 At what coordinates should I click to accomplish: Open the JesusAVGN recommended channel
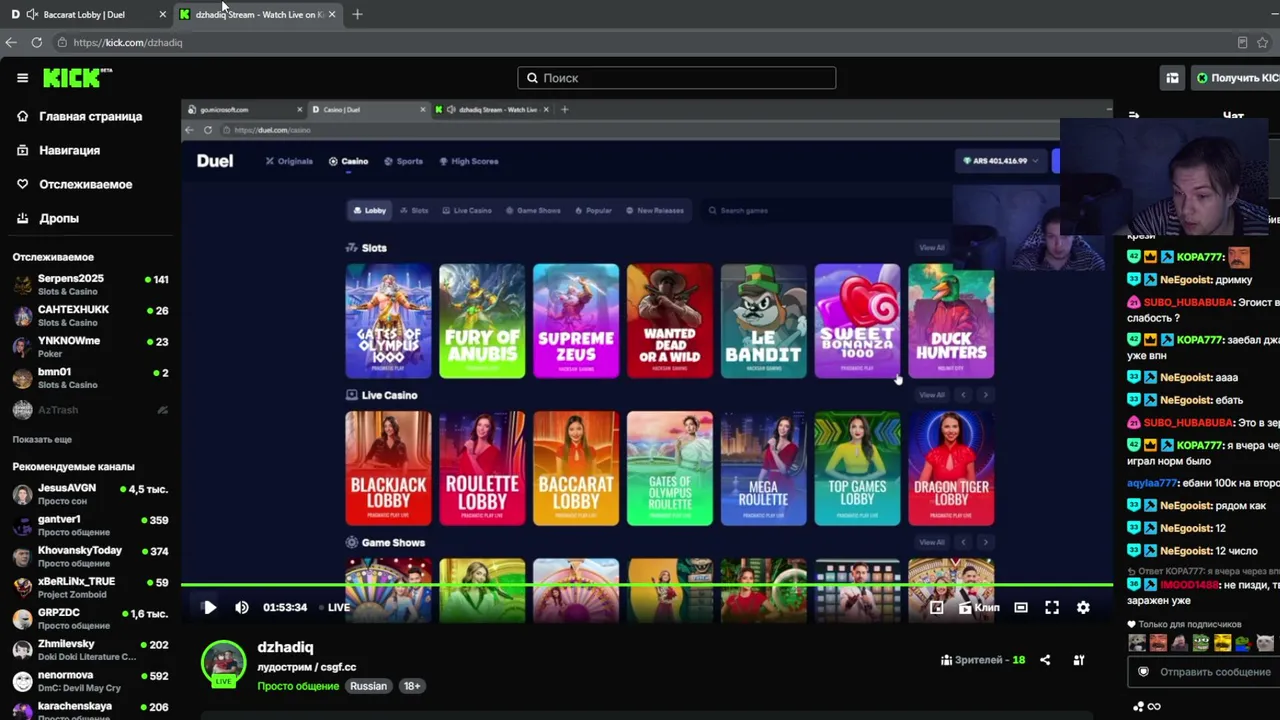(x=90, y=494)
